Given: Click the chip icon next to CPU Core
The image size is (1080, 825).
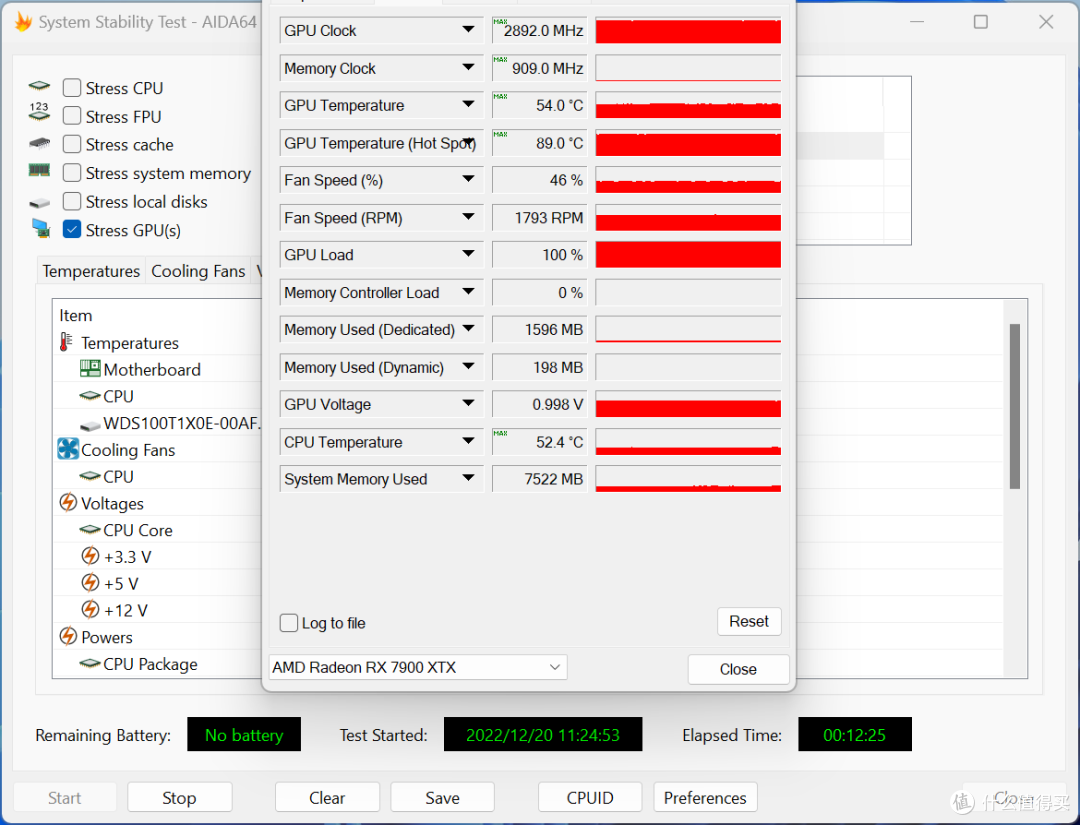Looking at the screenshot, I should (90, 530).
